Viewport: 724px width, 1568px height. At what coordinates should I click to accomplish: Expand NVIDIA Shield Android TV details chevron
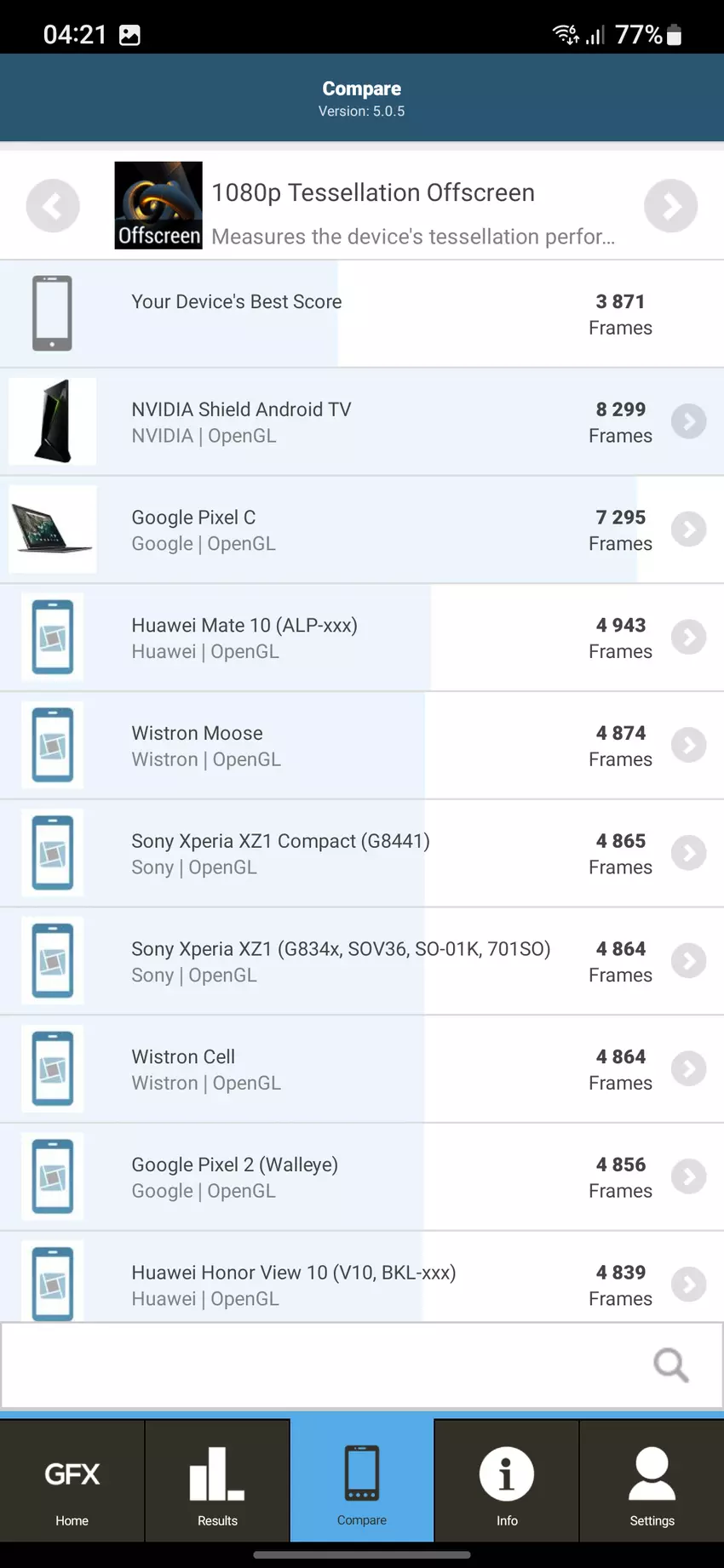688,421
